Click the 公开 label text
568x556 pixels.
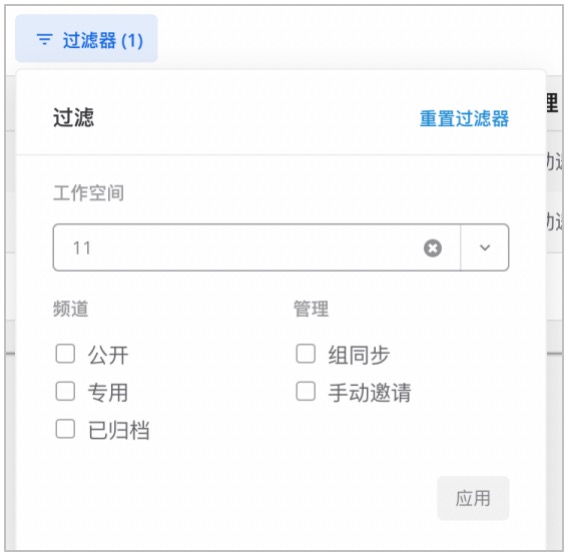(108, 355)
